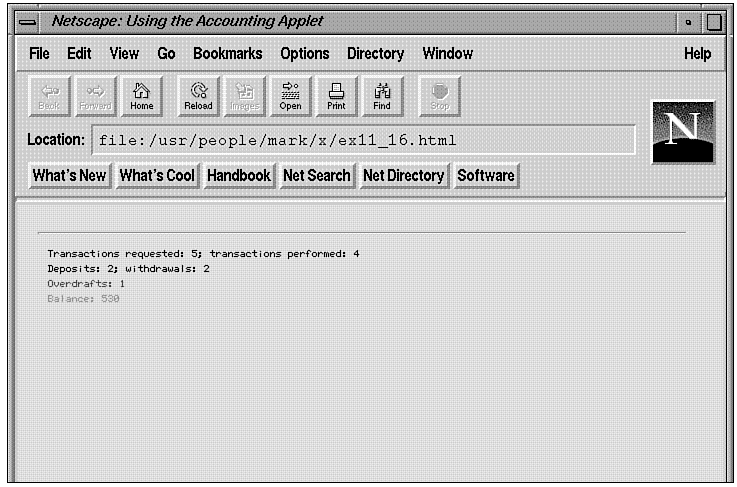
Task: Click the Forward arrow toolbar icon
Action: click(x=95, y=95)
